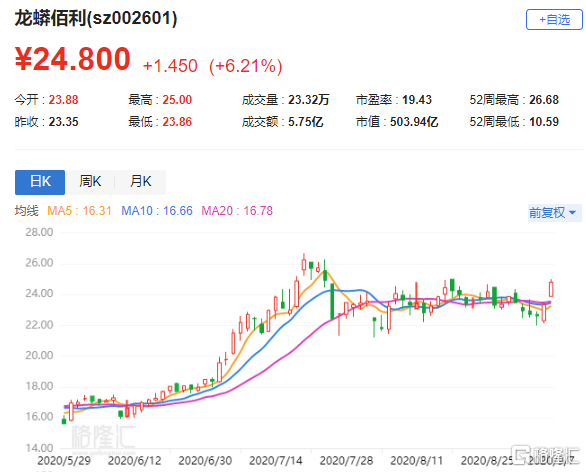Click the MA20 : 16.78 indicator label
Screen dimensions: 586x472
coord(237,211)
